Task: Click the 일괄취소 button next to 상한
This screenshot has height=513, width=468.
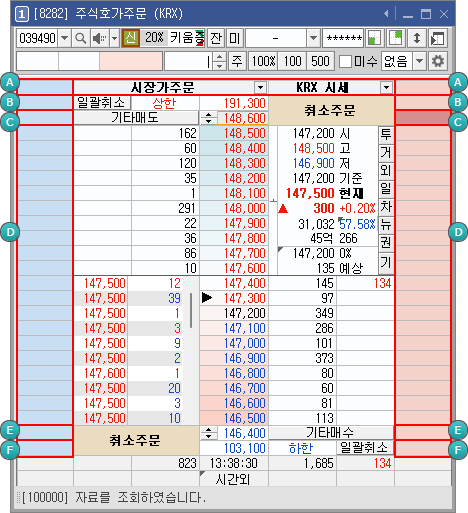Action: [101, 103]
